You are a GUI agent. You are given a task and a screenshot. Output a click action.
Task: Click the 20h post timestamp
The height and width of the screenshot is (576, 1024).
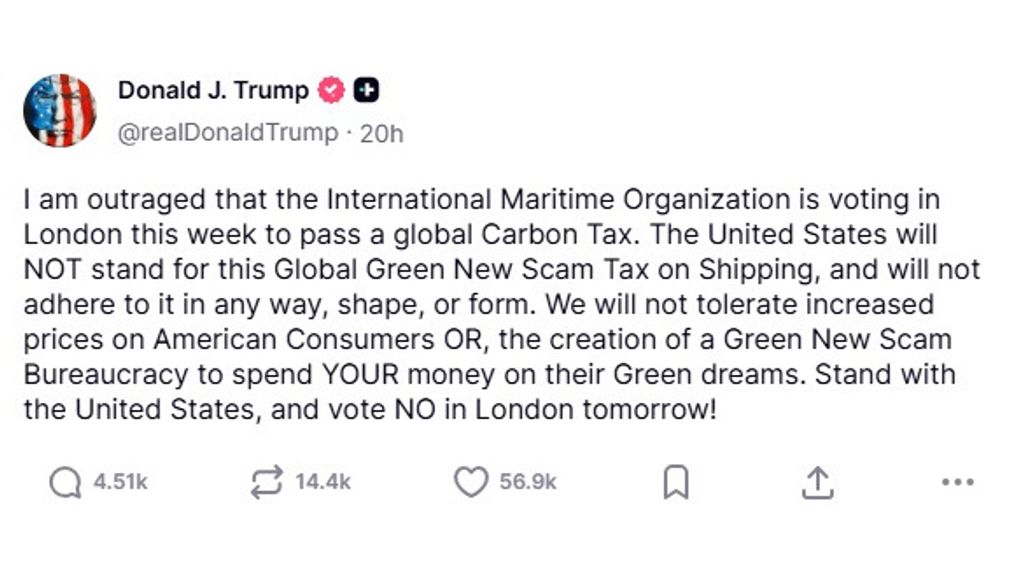[382, 133]
